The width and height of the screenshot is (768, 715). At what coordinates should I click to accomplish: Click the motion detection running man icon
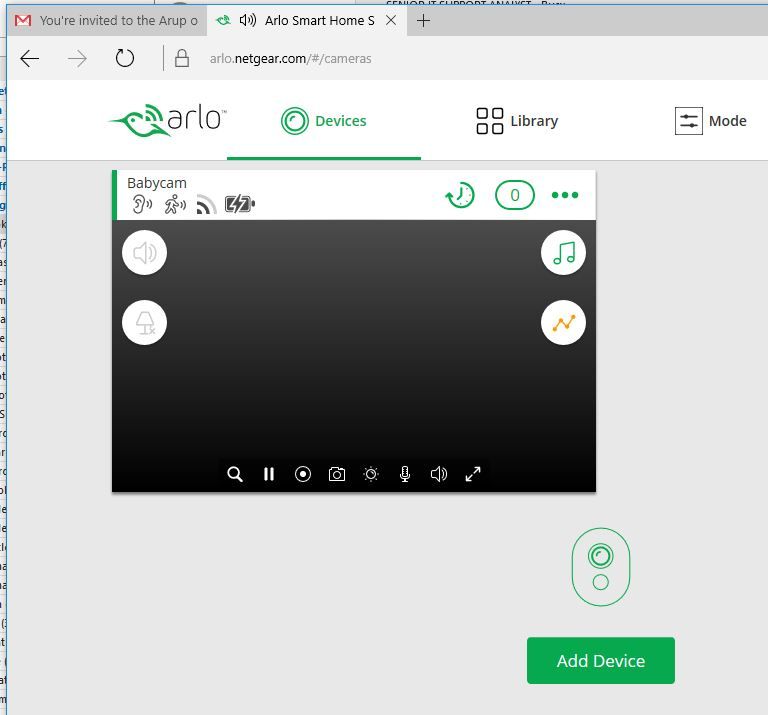(x=175, y=204)
